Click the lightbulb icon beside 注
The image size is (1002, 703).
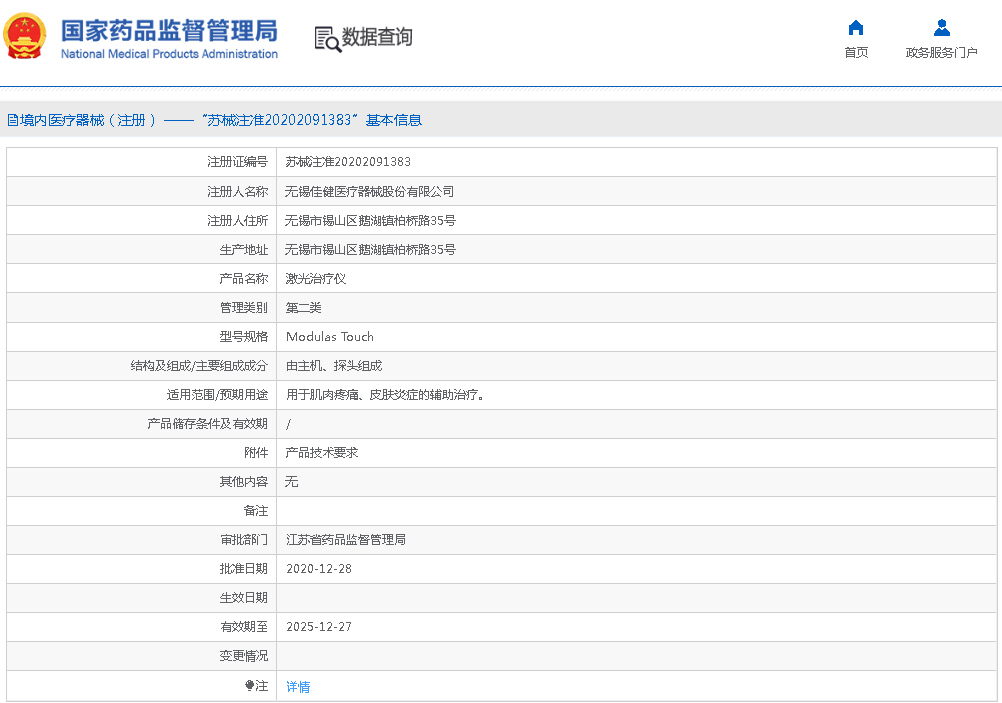coord(249,686)
